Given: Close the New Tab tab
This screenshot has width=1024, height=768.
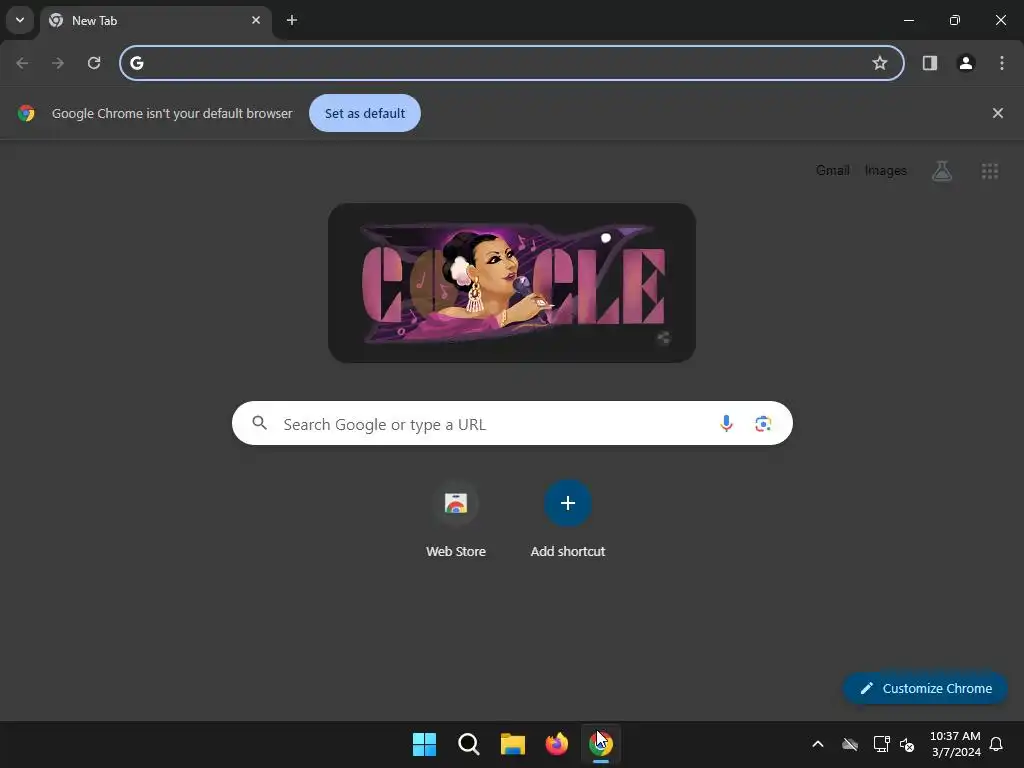Looking at the screenshot, I should 256,20.
